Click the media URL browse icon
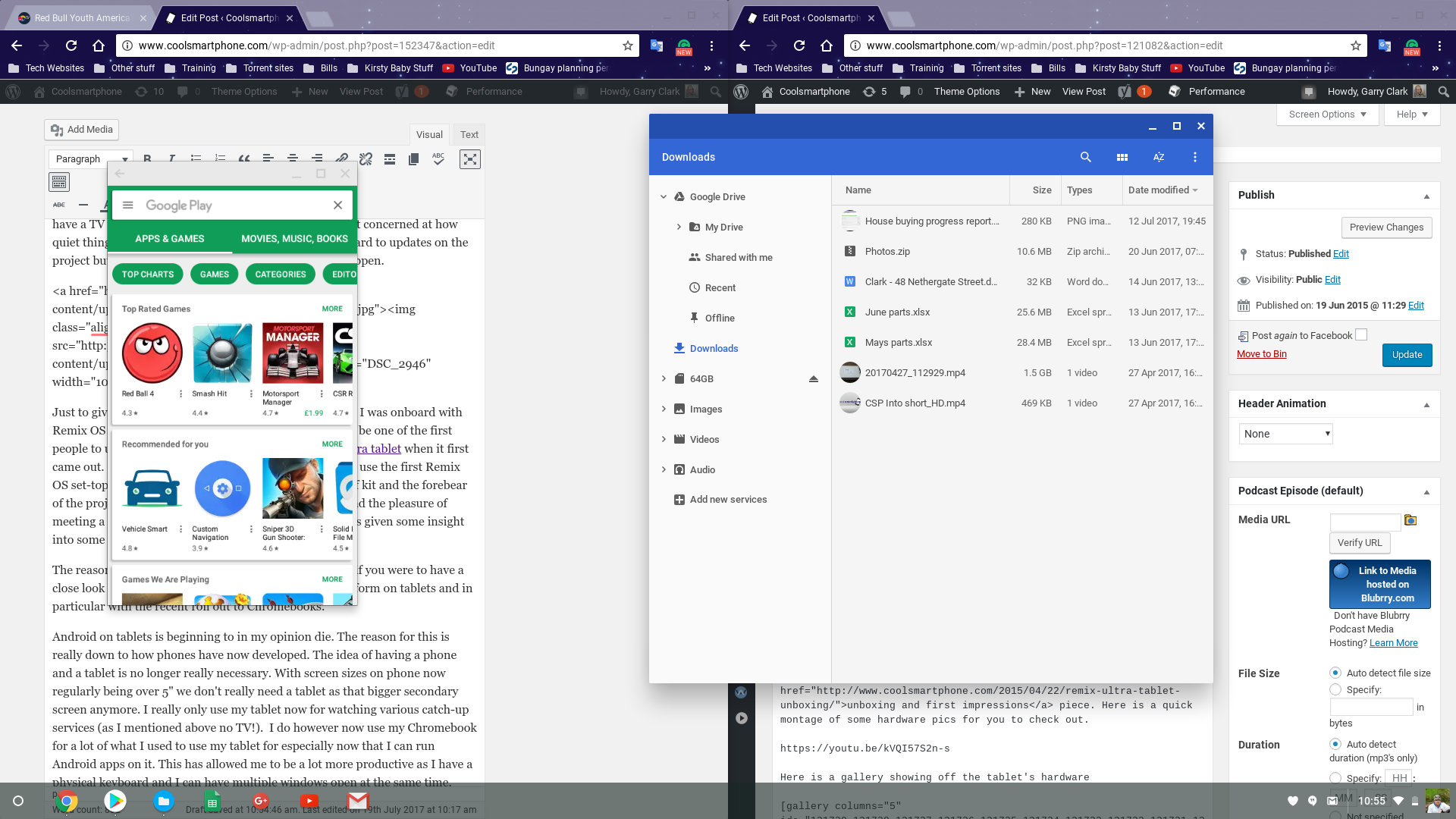Viewport: 1456px width, 819px height. [1410, 520]
